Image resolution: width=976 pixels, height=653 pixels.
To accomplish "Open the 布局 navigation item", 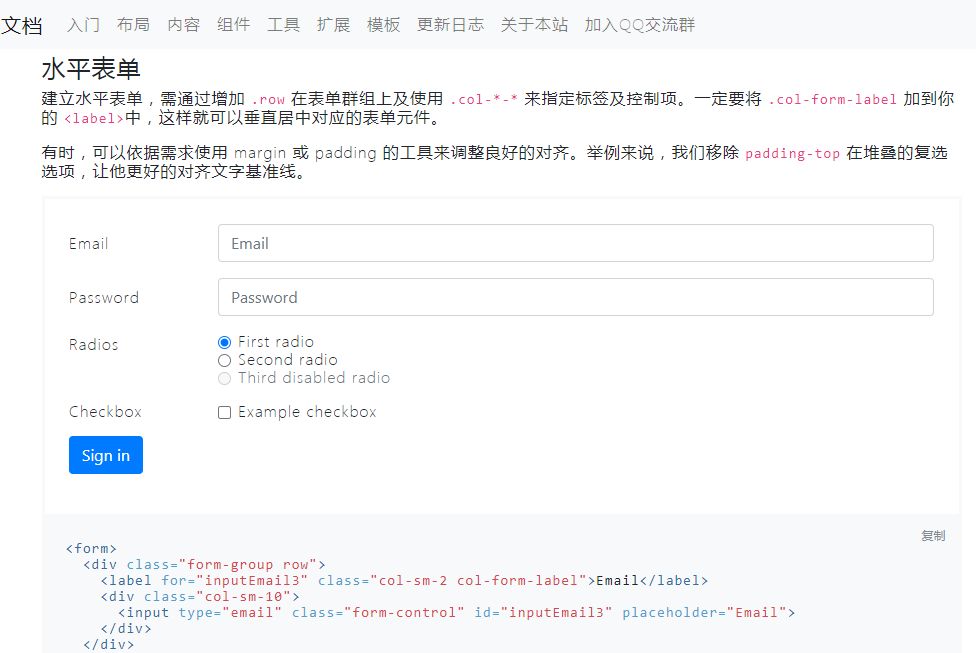I will 133,25.
